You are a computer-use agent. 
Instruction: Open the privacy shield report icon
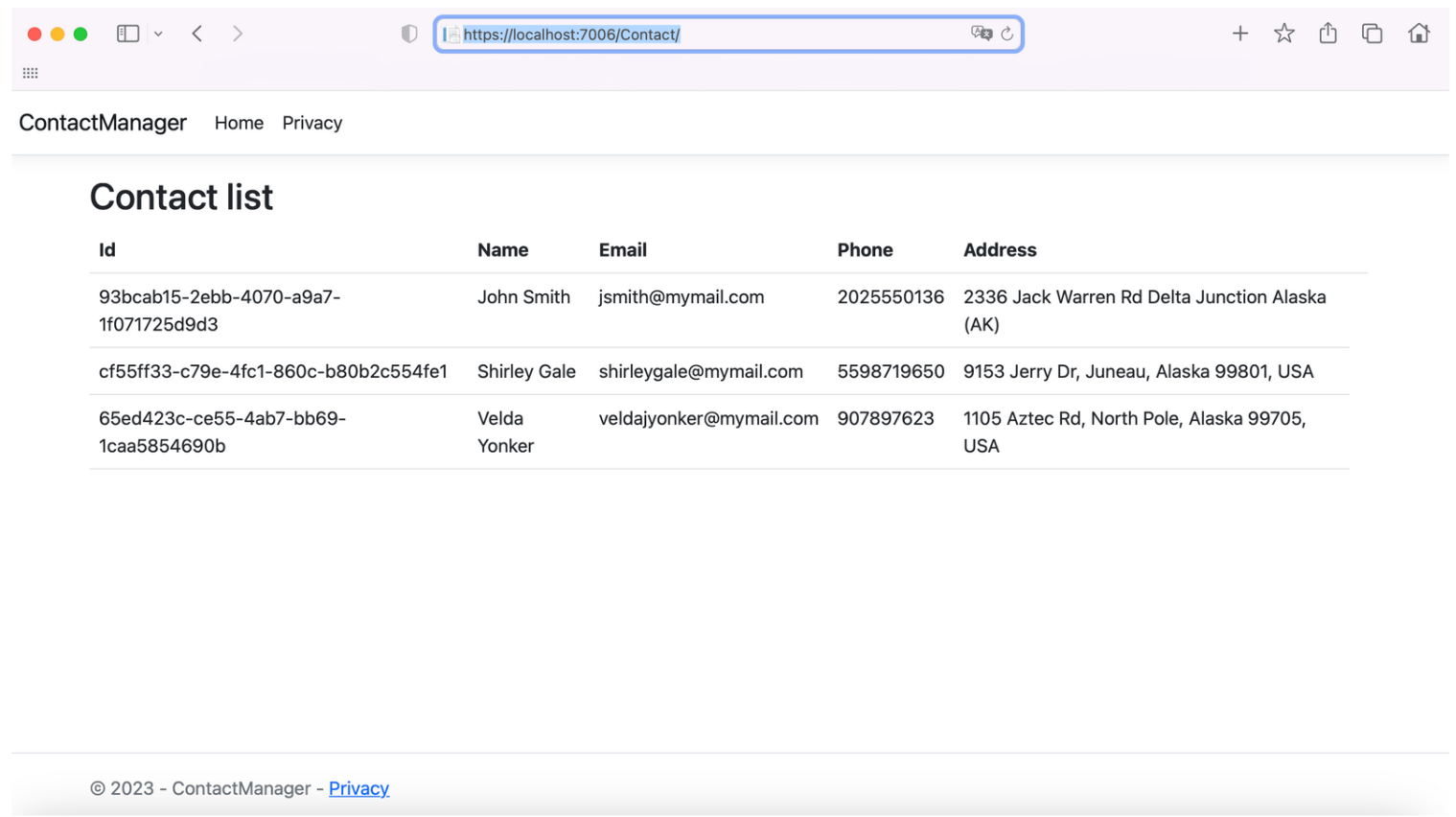pyautogui.click(x=409, y=35)
